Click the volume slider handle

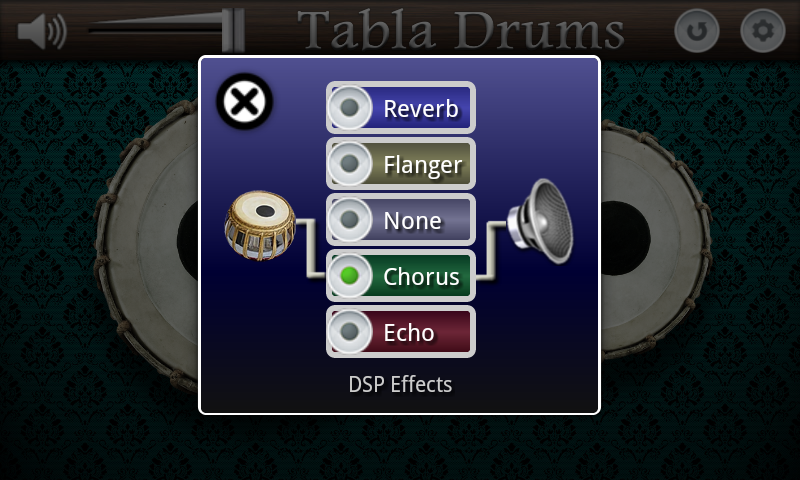coord(233,30)
